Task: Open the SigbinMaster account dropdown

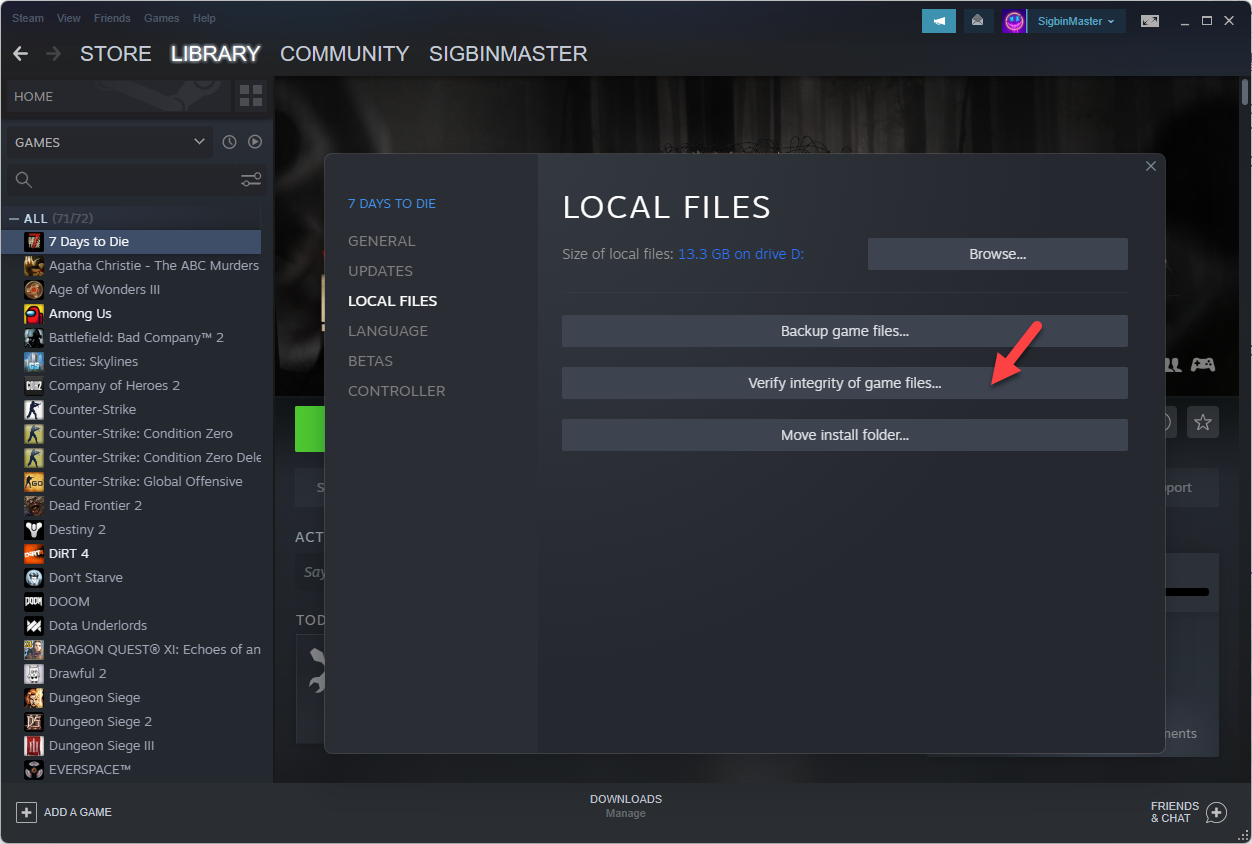Action: click(x=1076, y=21)
